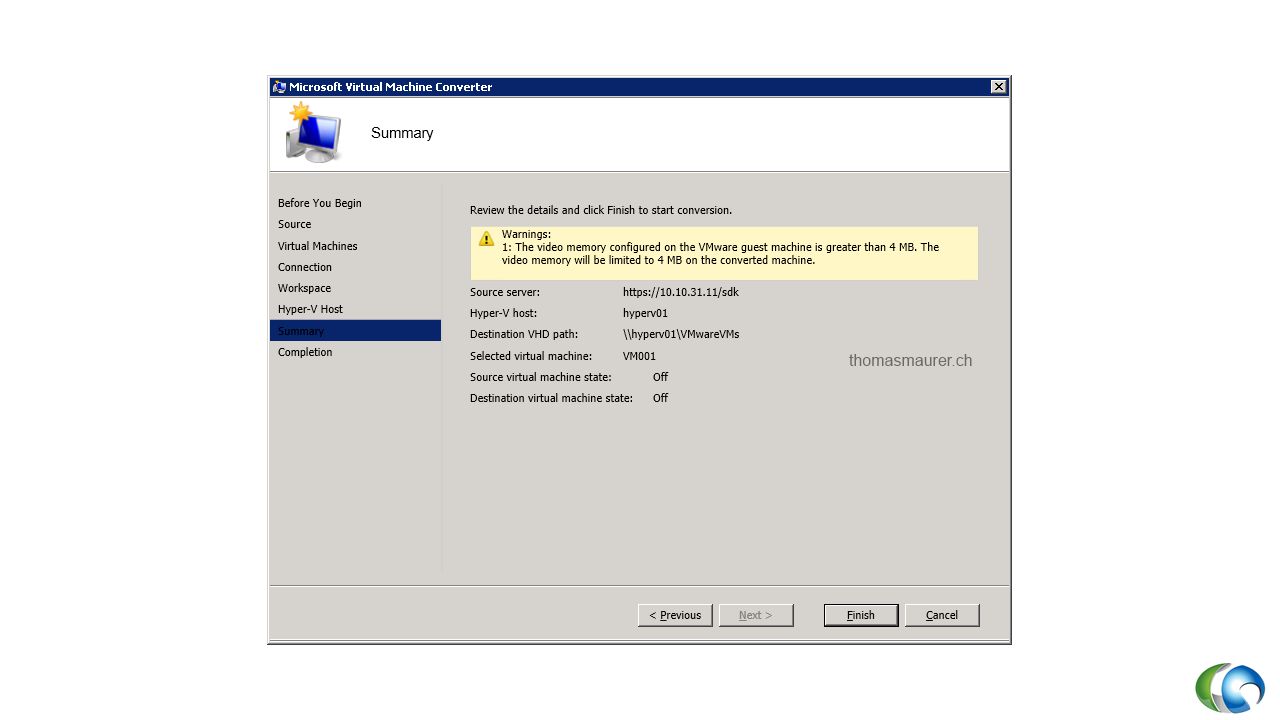Open the Workspace step
Screen dimensions: 1280x720
coord(305,288)
